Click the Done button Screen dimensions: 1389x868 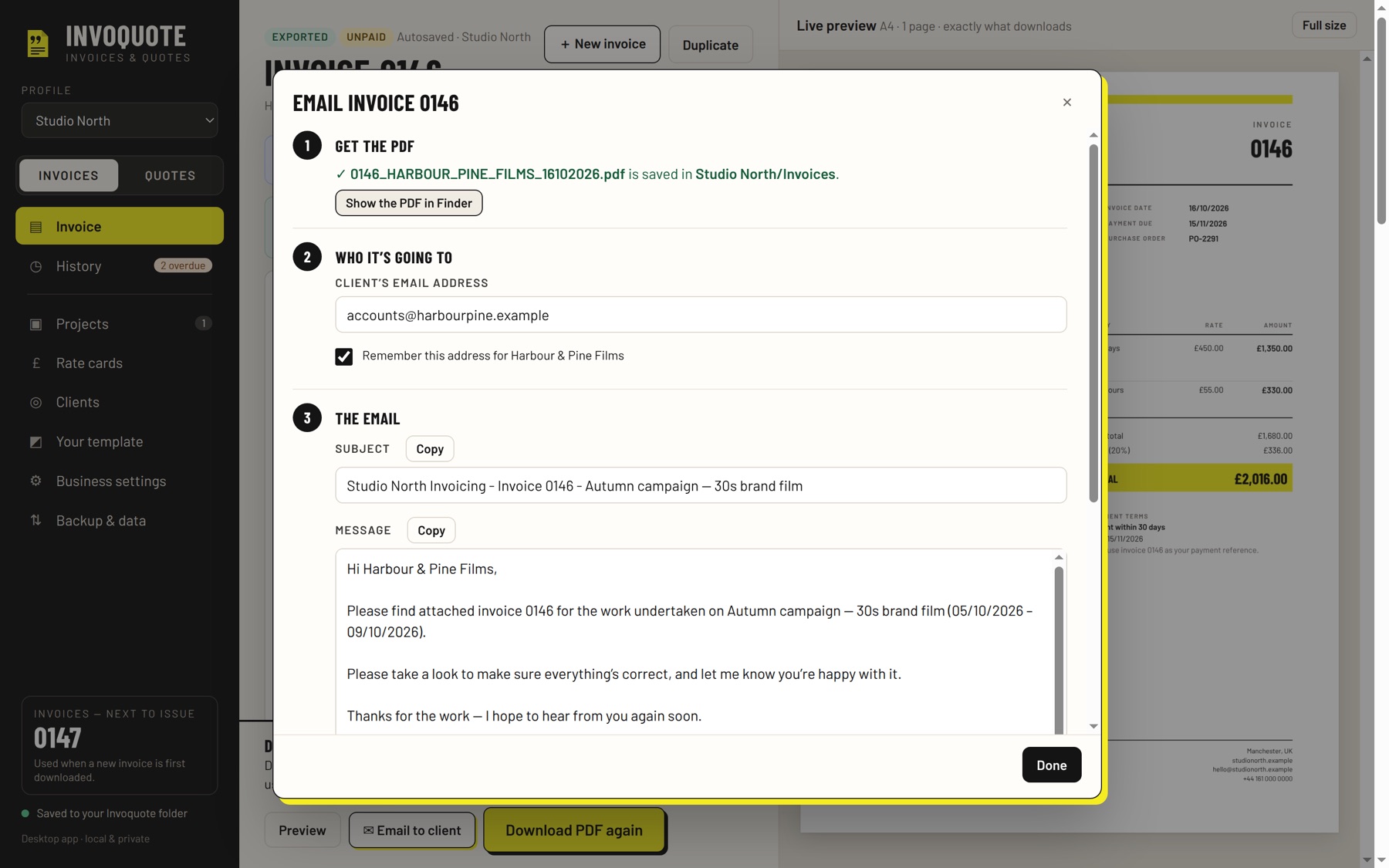1051,765
